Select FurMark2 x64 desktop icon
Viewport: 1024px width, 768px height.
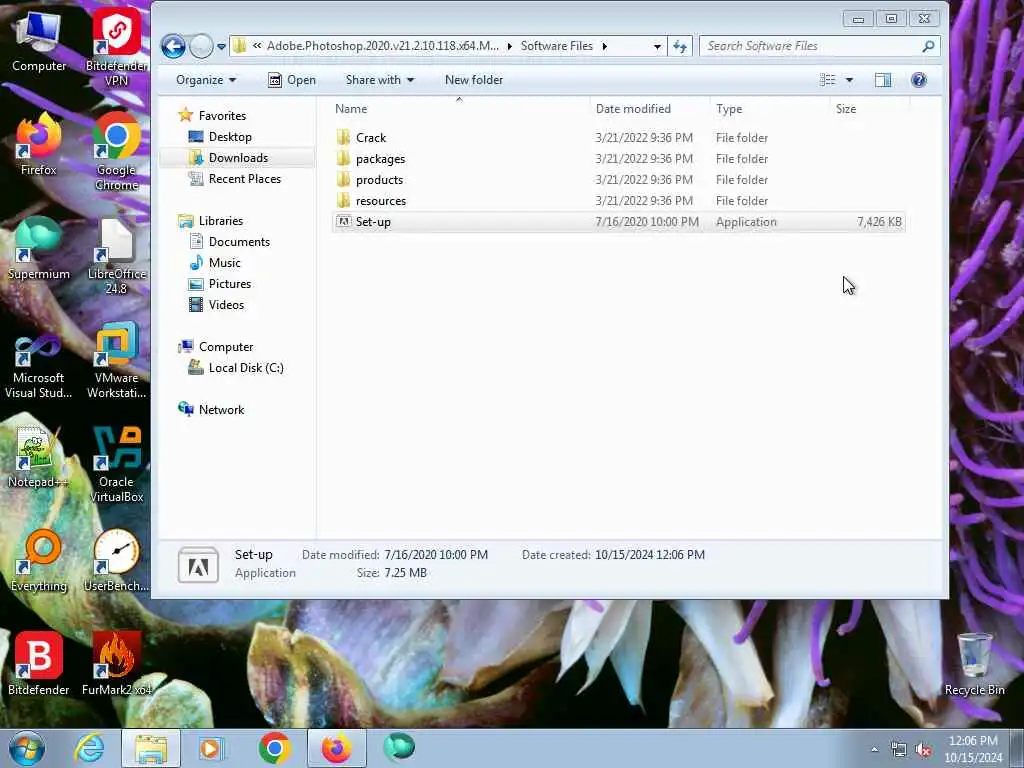pos(116,664)
